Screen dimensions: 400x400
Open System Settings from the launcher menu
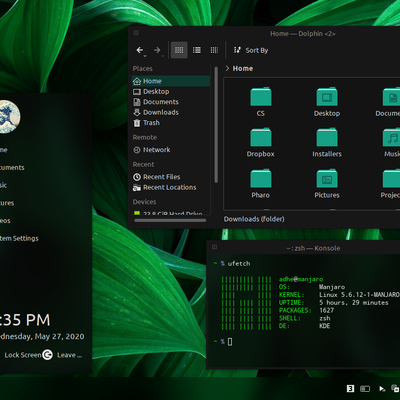click(x=19, y=238)
